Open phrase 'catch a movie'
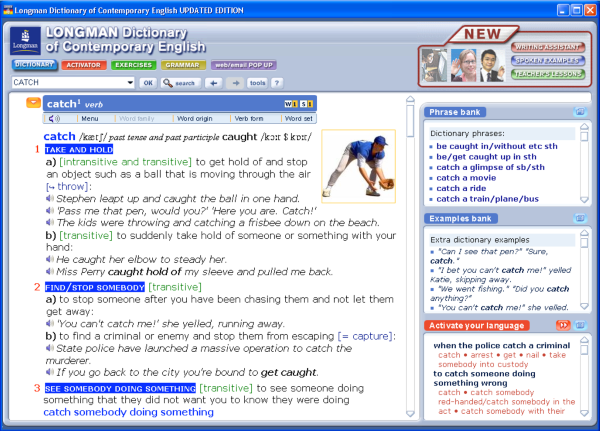 click(466, 178)
